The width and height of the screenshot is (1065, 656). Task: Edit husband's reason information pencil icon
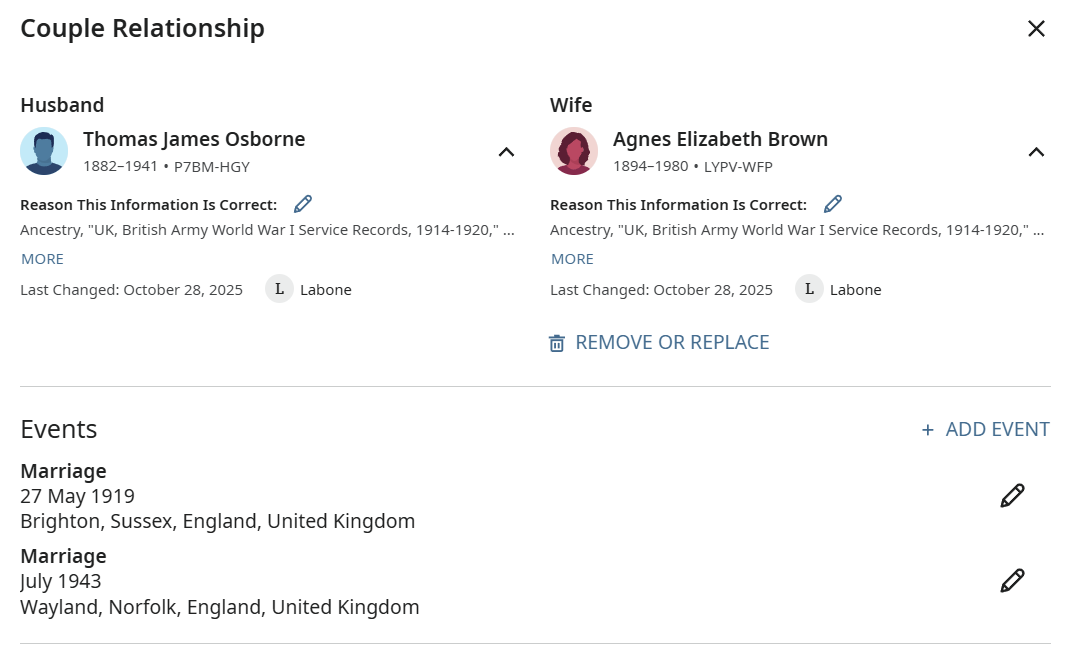pos(303,204)
